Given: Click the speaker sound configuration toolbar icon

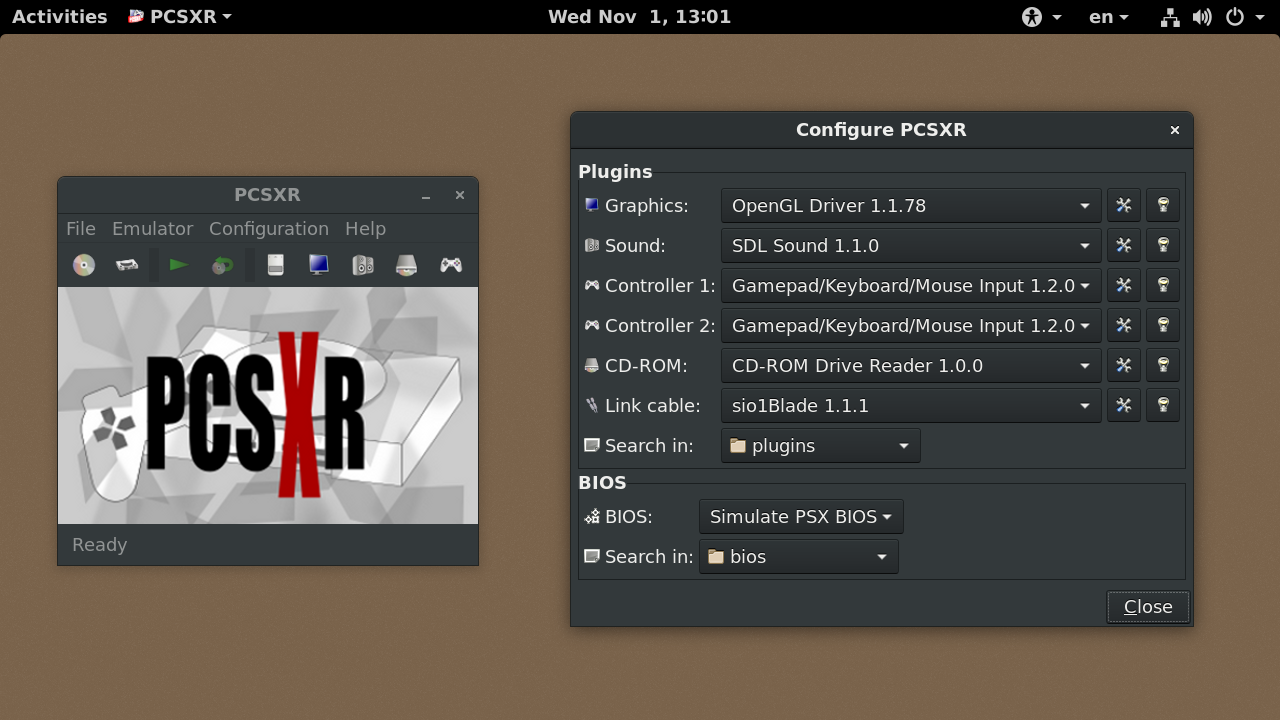Looking at the screenshot, I should pyautogui.click(x=363, y=265).
